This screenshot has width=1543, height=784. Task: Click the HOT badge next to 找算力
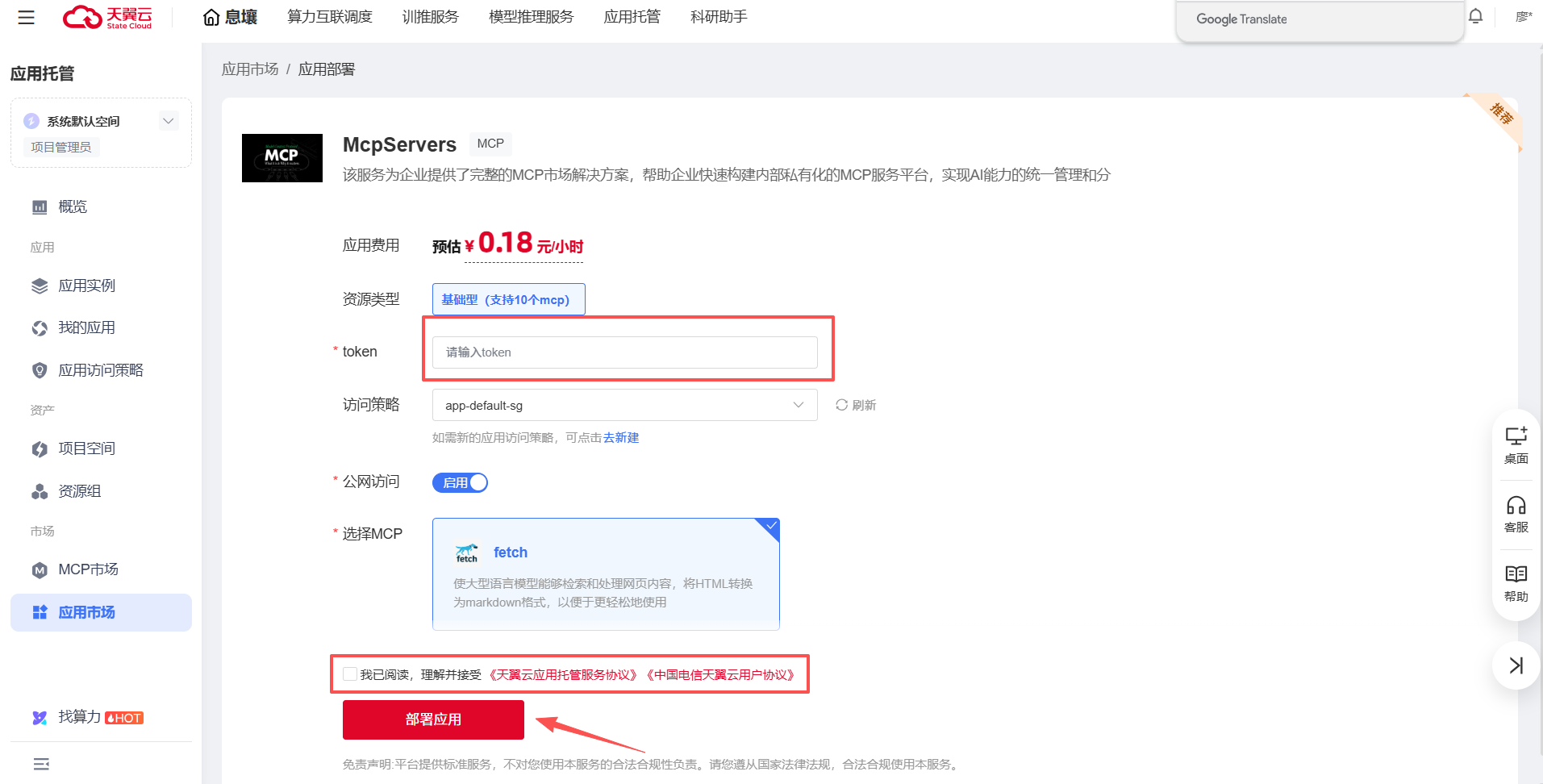124,718
